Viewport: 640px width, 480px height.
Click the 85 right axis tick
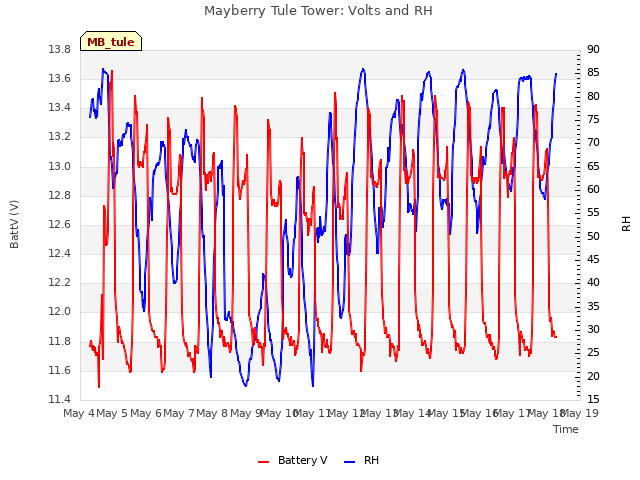click(593, 73)
